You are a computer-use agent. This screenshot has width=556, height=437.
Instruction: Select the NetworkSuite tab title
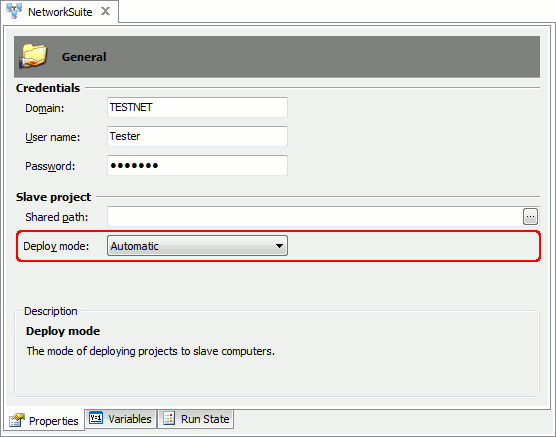[x=60, y=12]
